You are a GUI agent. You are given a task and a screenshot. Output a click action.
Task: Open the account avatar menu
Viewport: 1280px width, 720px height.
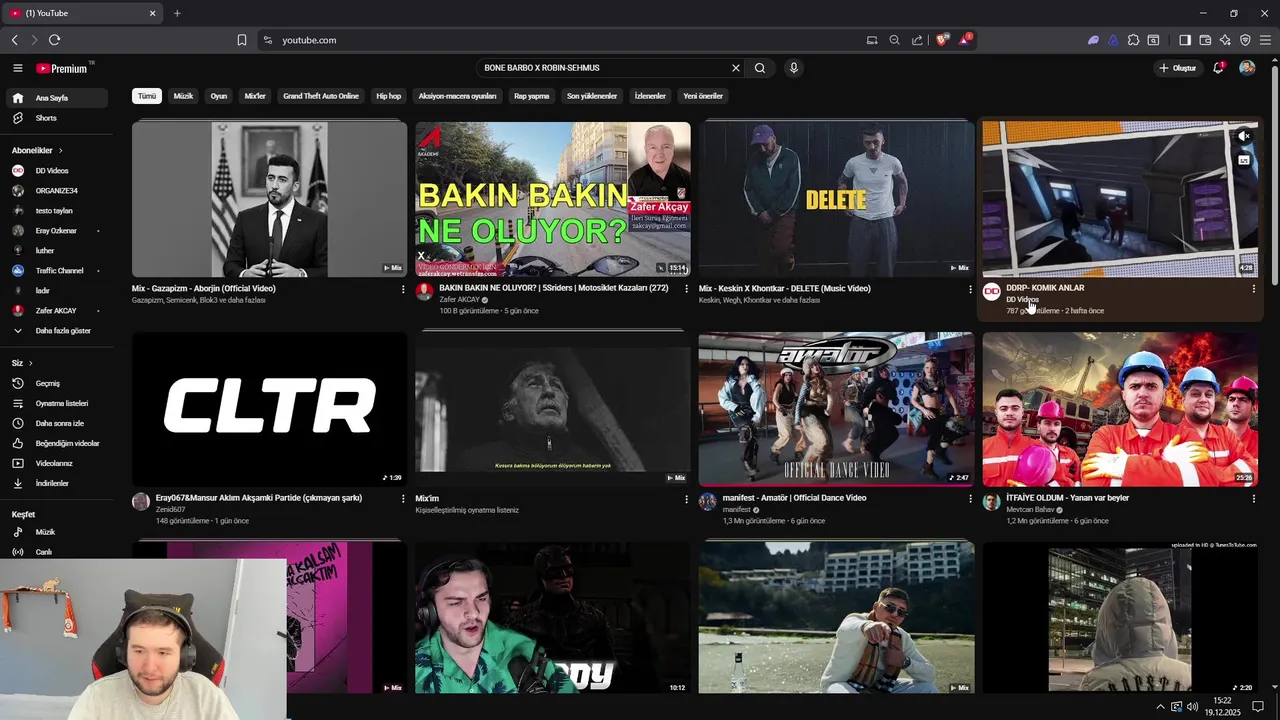pos(1247,68)
